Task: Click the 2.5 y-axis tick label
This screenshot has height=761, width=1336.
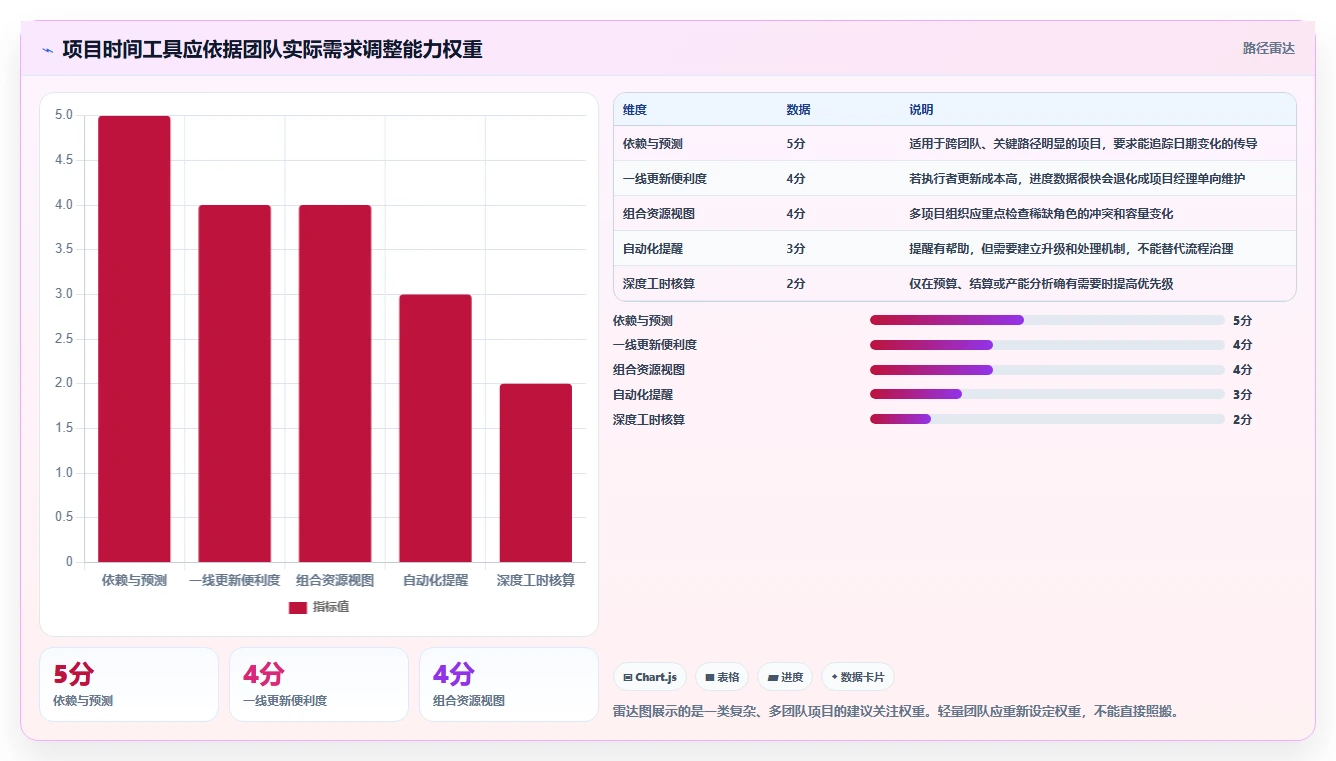Action: pyautogui.click(x=64, y=339)
